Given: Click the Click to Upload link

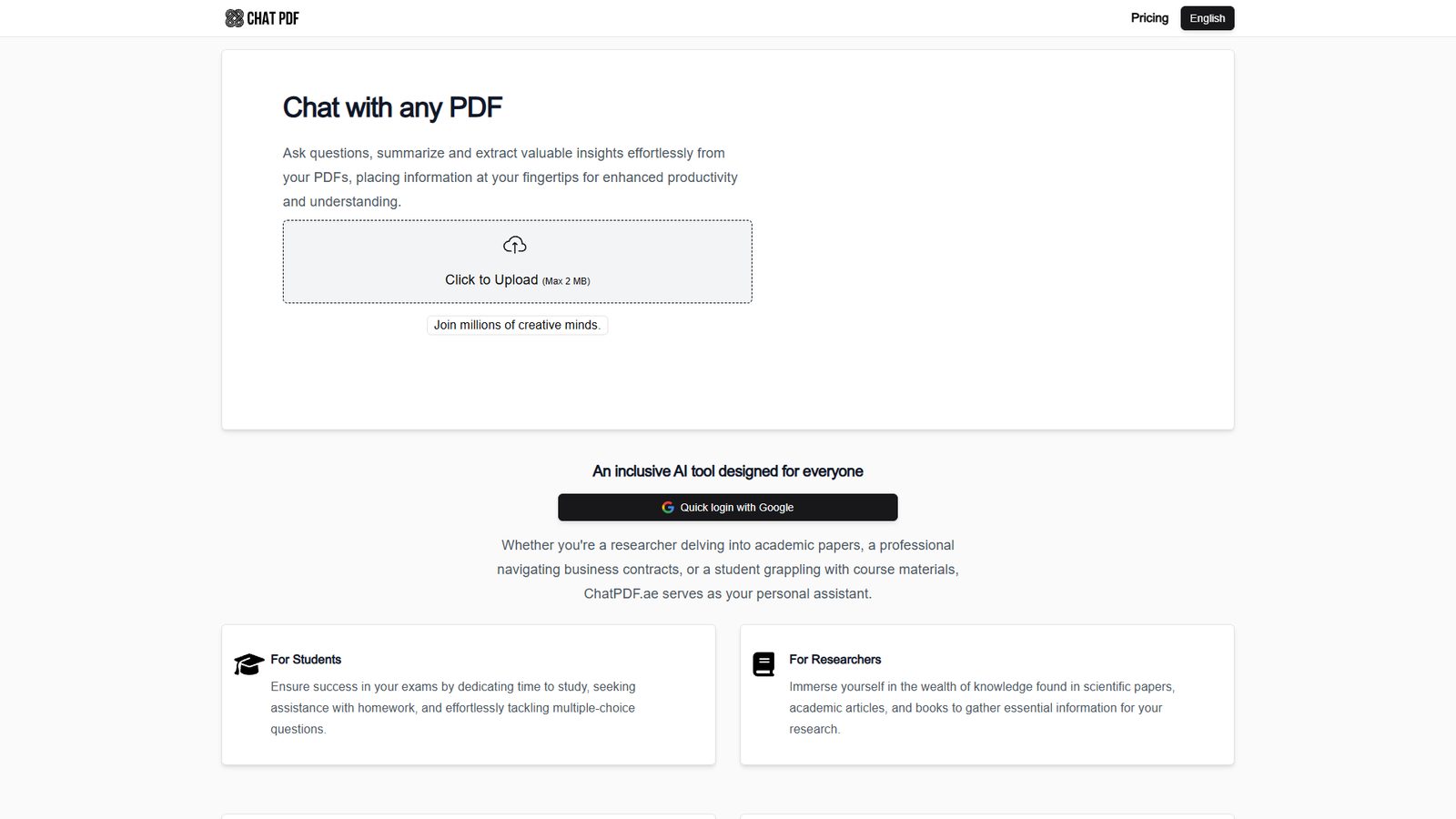Looking at the screenshot, I should coord(491,279).
